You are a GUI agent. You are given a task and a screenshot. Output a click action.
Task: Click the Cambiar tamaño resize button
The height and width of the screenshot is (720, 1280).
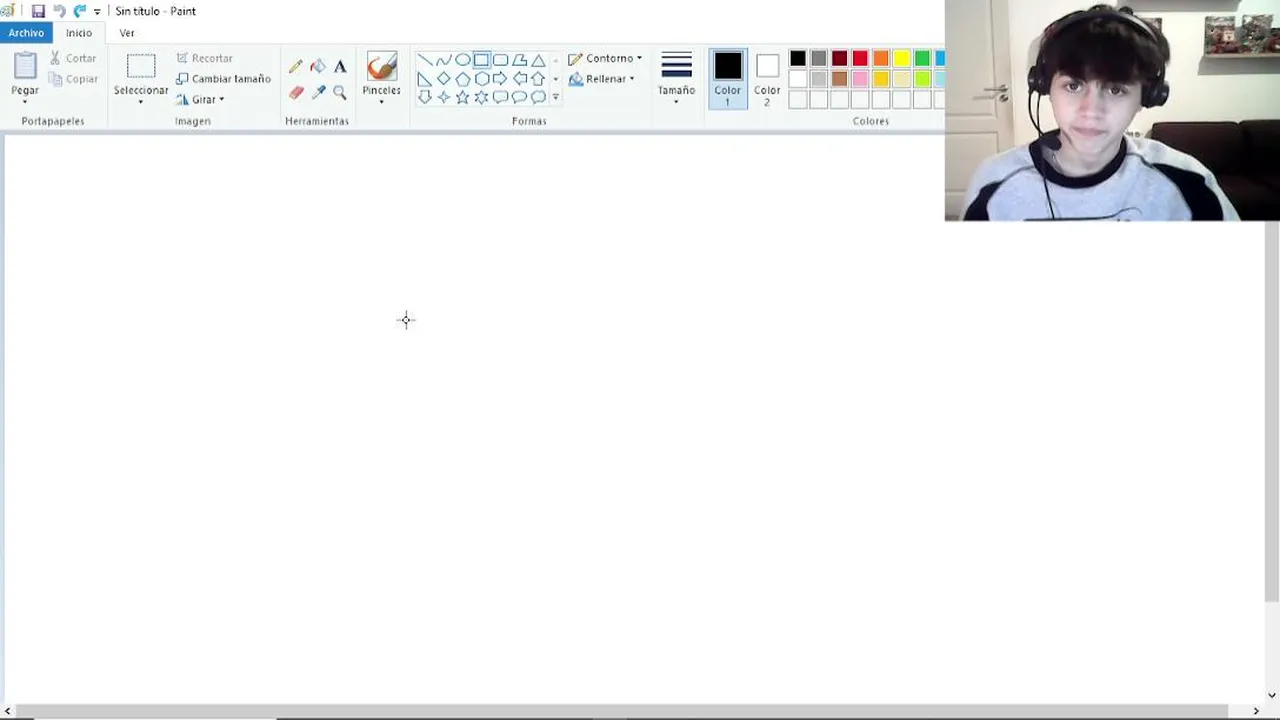click(223, 79)
